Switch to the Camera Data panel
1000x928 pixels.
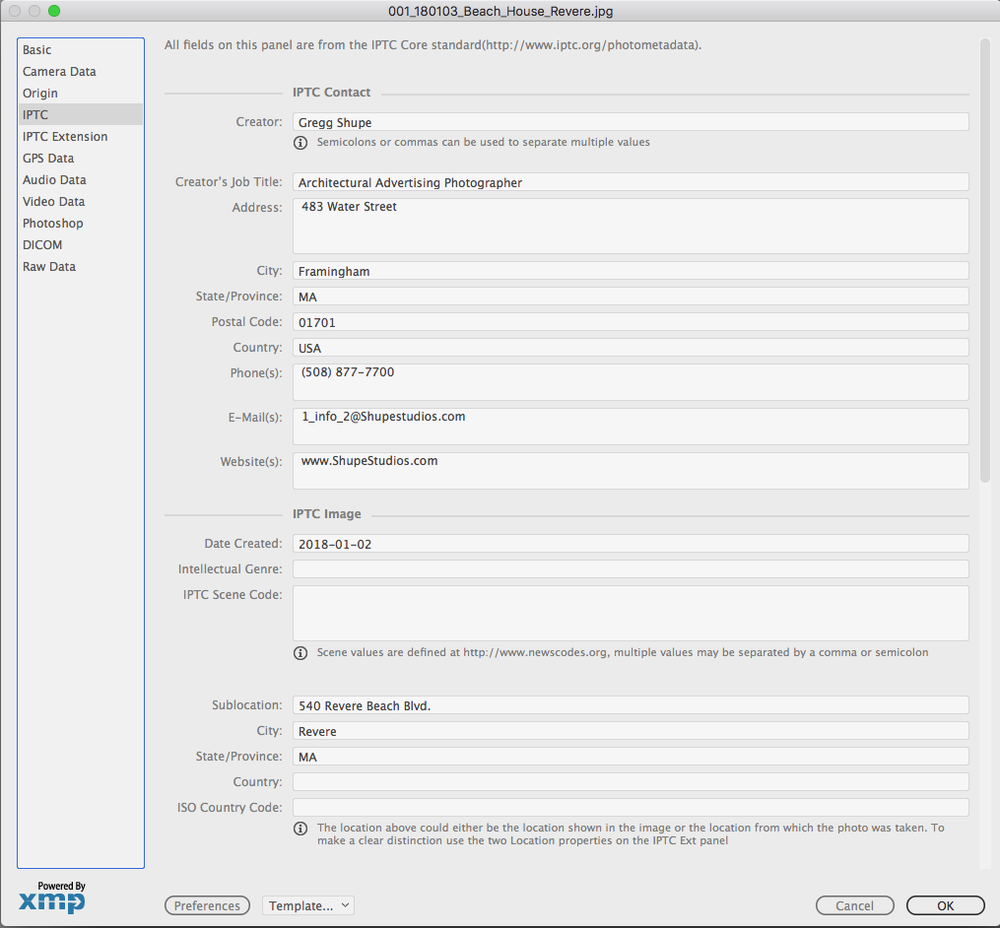click(x=60, y=71)
